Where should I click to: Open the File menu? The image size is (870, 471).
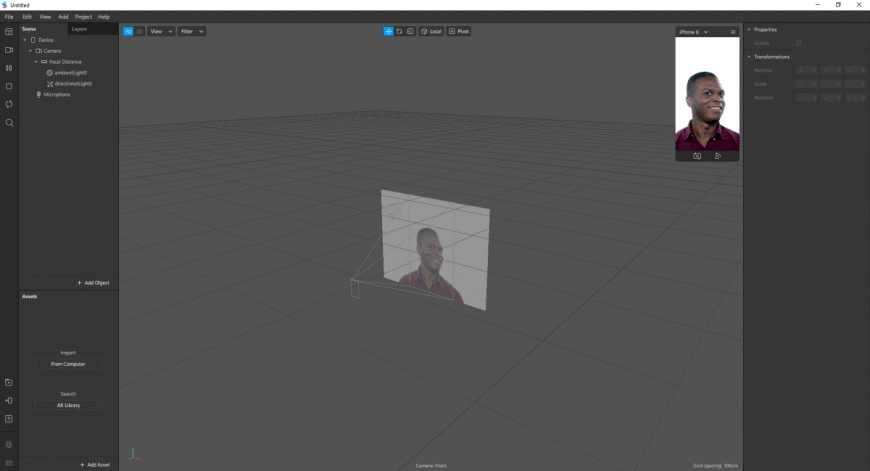point(9,17)
